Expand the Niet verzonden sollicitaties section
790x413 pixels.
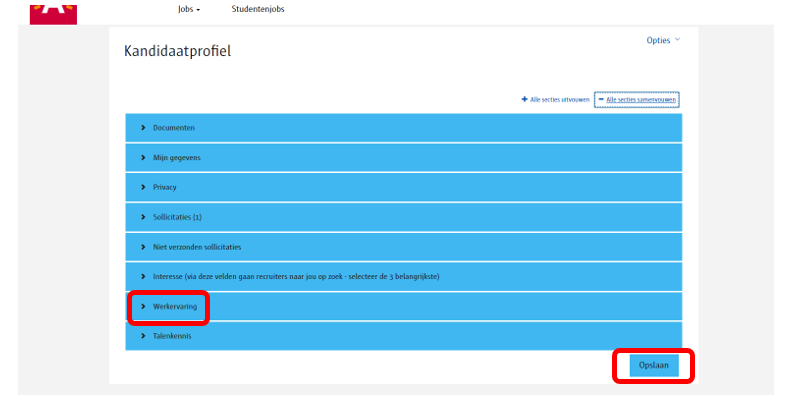197,247
